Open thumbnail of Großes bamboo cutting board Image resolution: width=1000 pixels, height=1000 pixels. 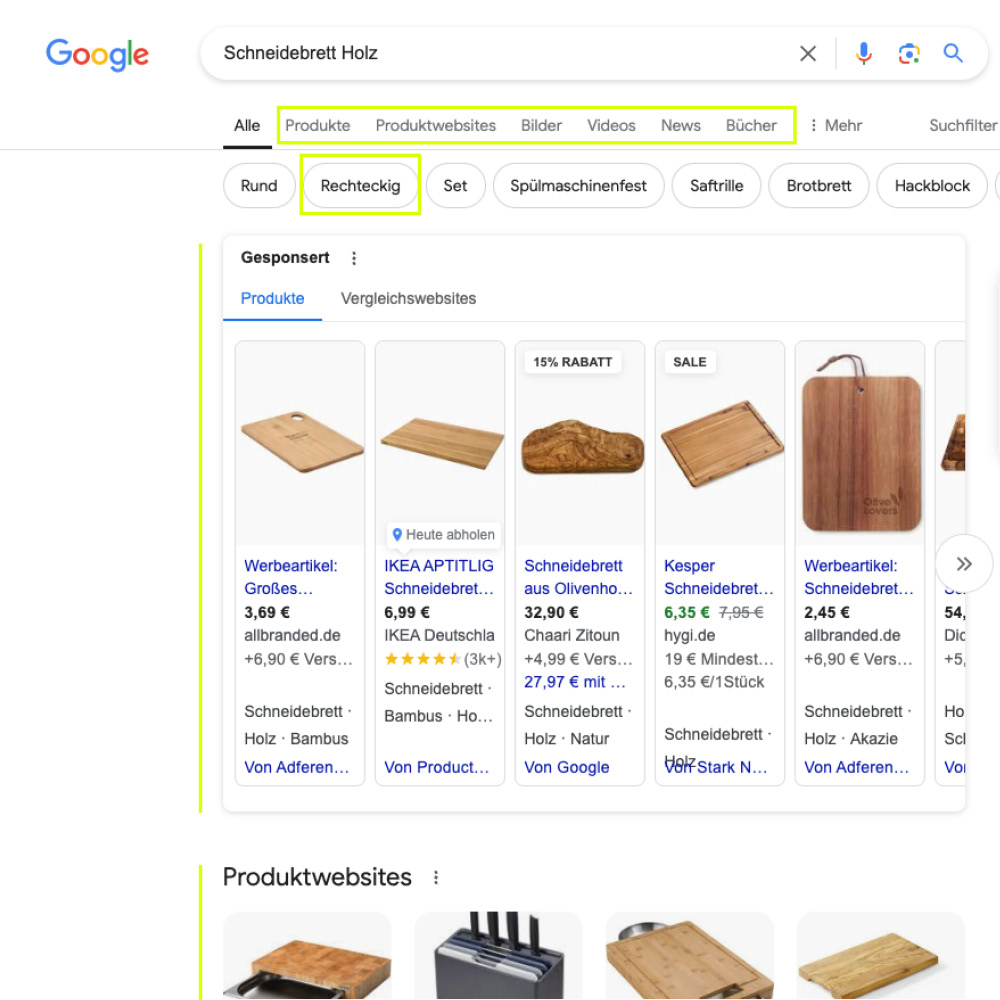tap(300, 443)
